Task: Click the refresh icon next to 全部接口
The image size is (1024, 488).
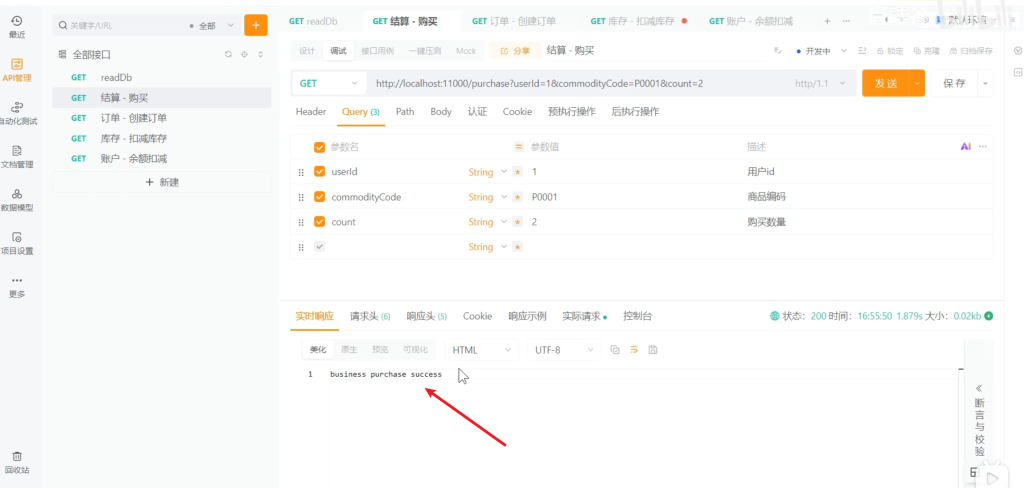Action: (228, 54)
